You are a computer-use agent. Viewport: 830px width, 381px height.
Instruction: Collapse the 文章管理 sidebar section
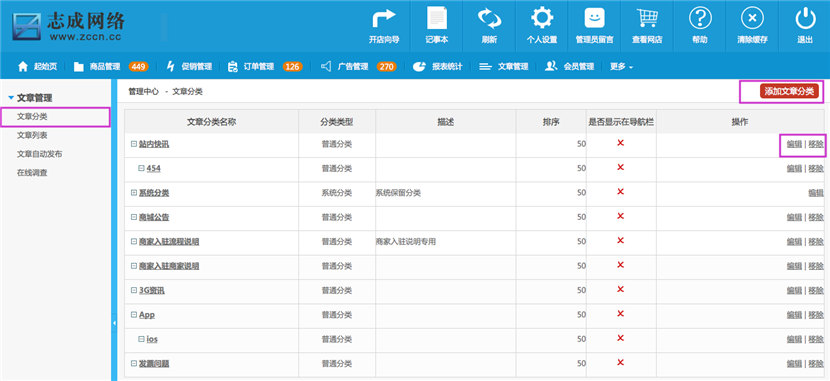tap(11, 98)
